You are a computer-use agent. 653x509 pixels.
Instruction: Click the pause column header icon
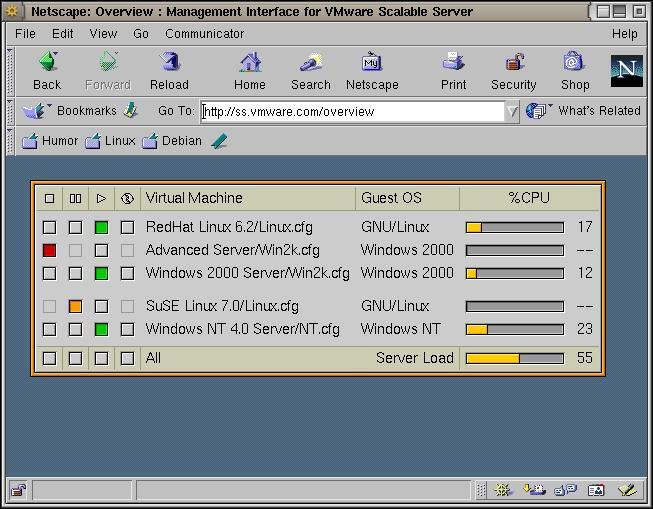point(75,198)
